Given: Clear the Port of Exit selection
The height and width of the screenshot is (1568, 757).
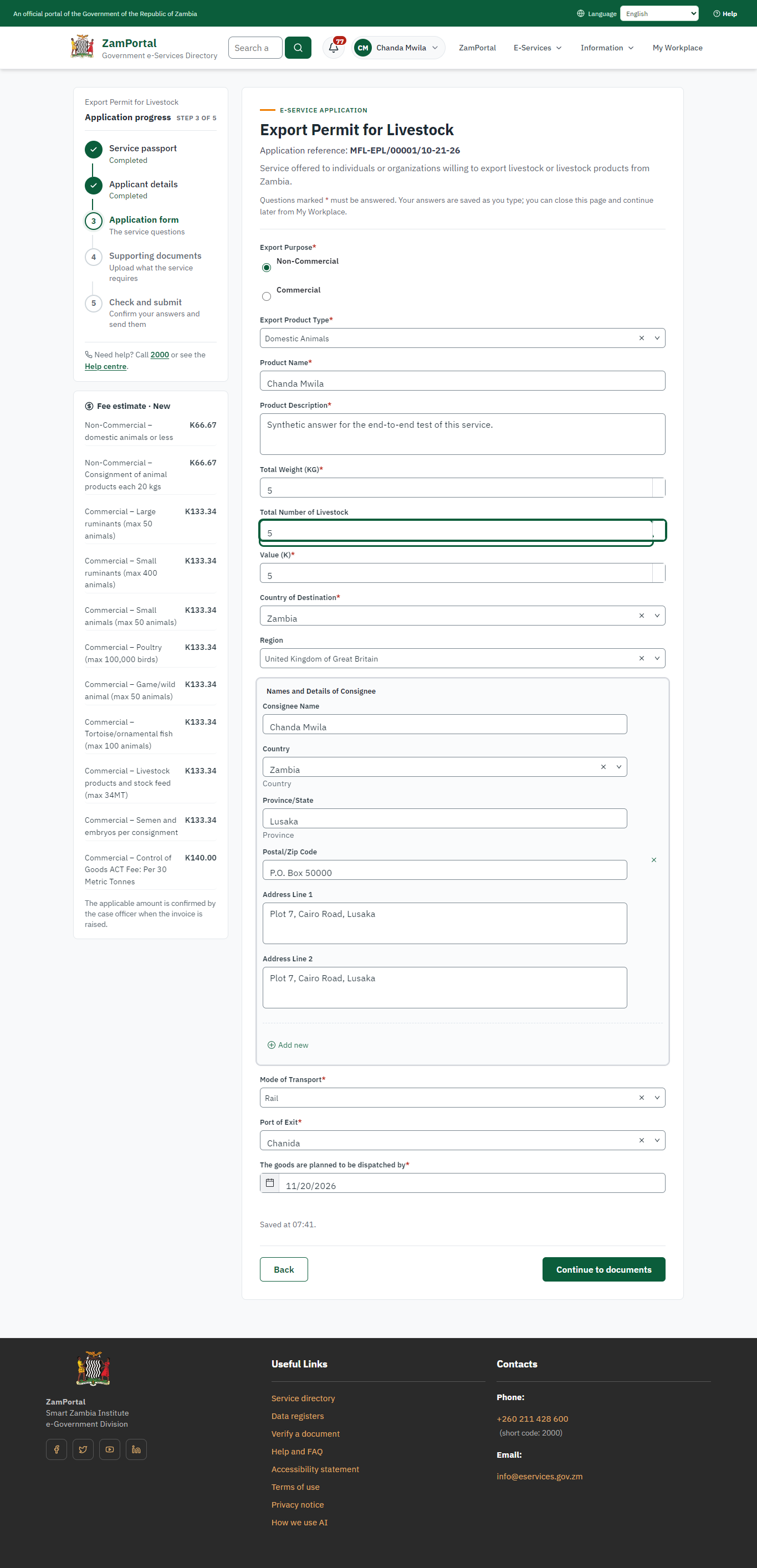Looking at the screenshot, I should (641, 1140).
